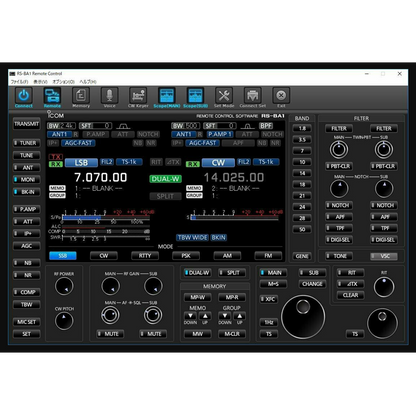Viewport: 416px width, 416px height.
Task: Toggle the BK-IN switch
Action: 26,192
